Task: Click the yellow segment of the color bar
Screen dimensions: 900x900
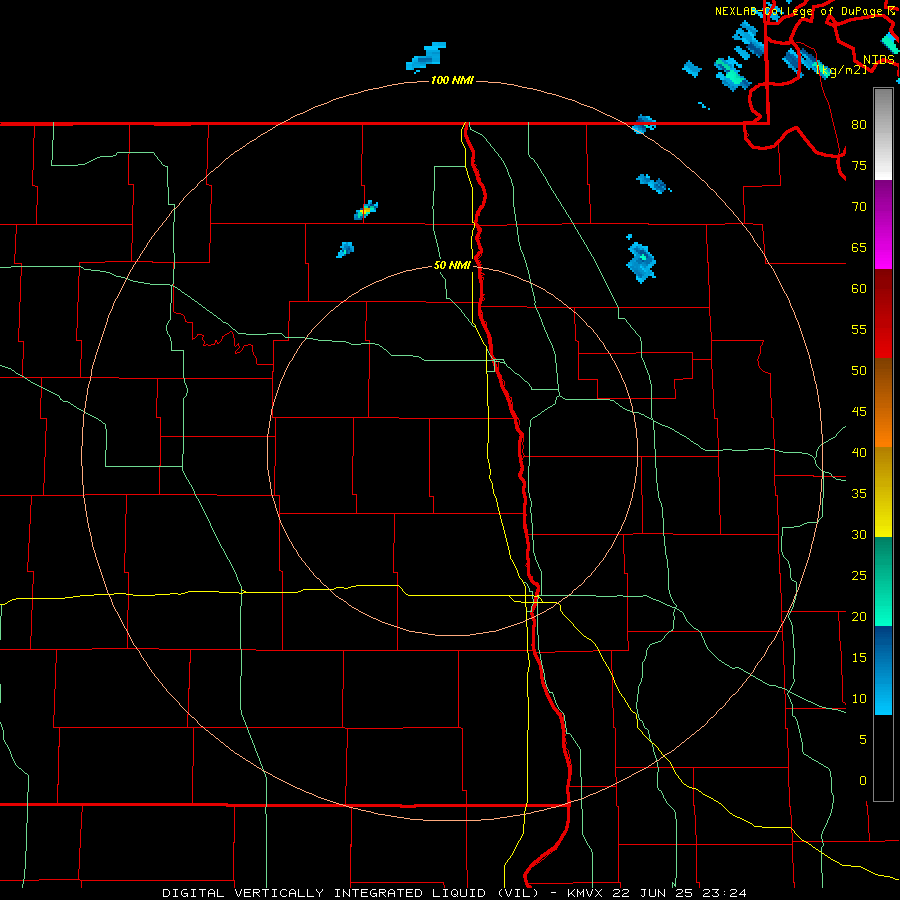Action: click(x=883, y=492)
